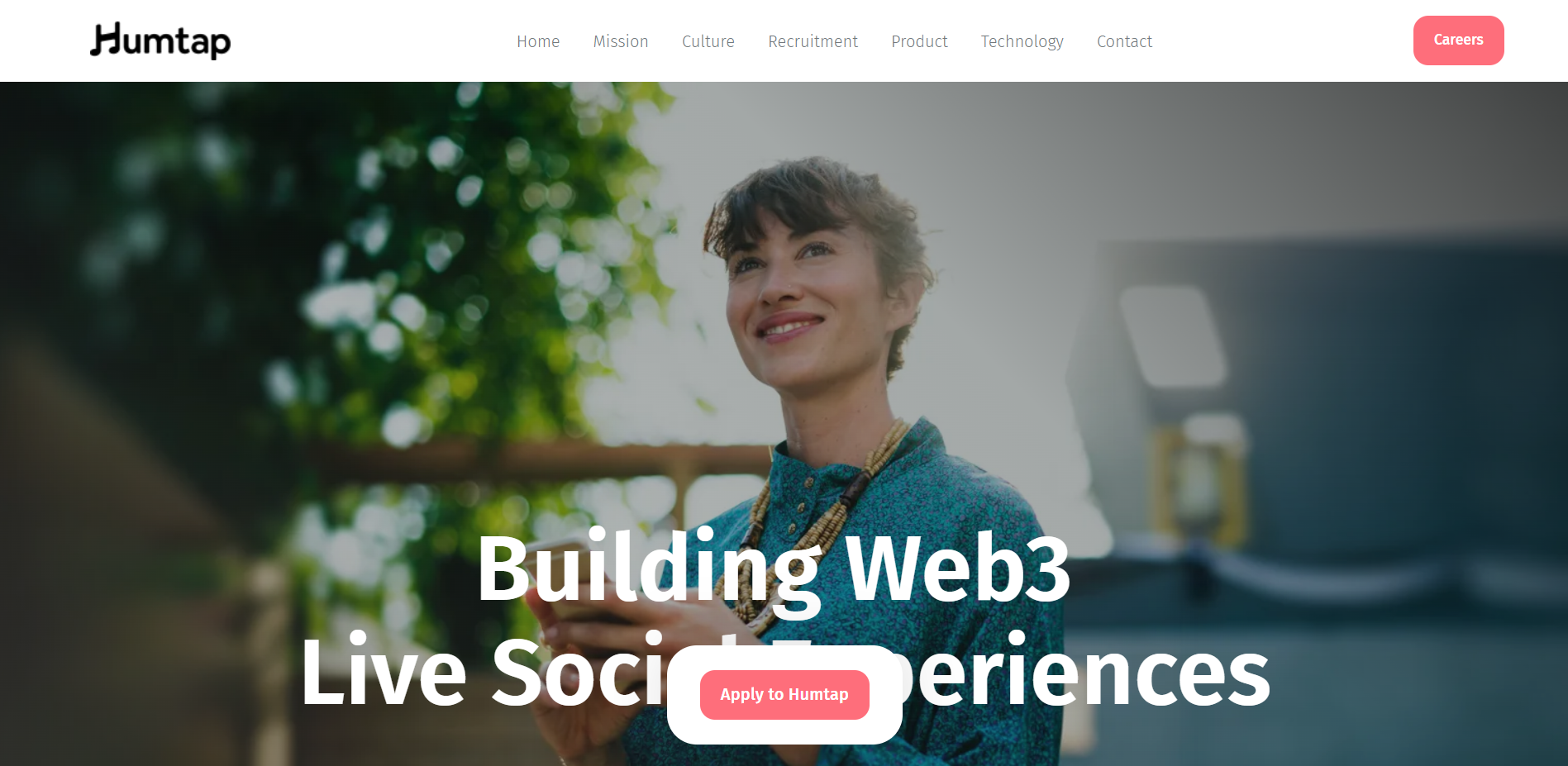The width and height of the screenshot is (1568, 766).
Task: Click the white rounded box around Apply
Action: coord(784,695)
